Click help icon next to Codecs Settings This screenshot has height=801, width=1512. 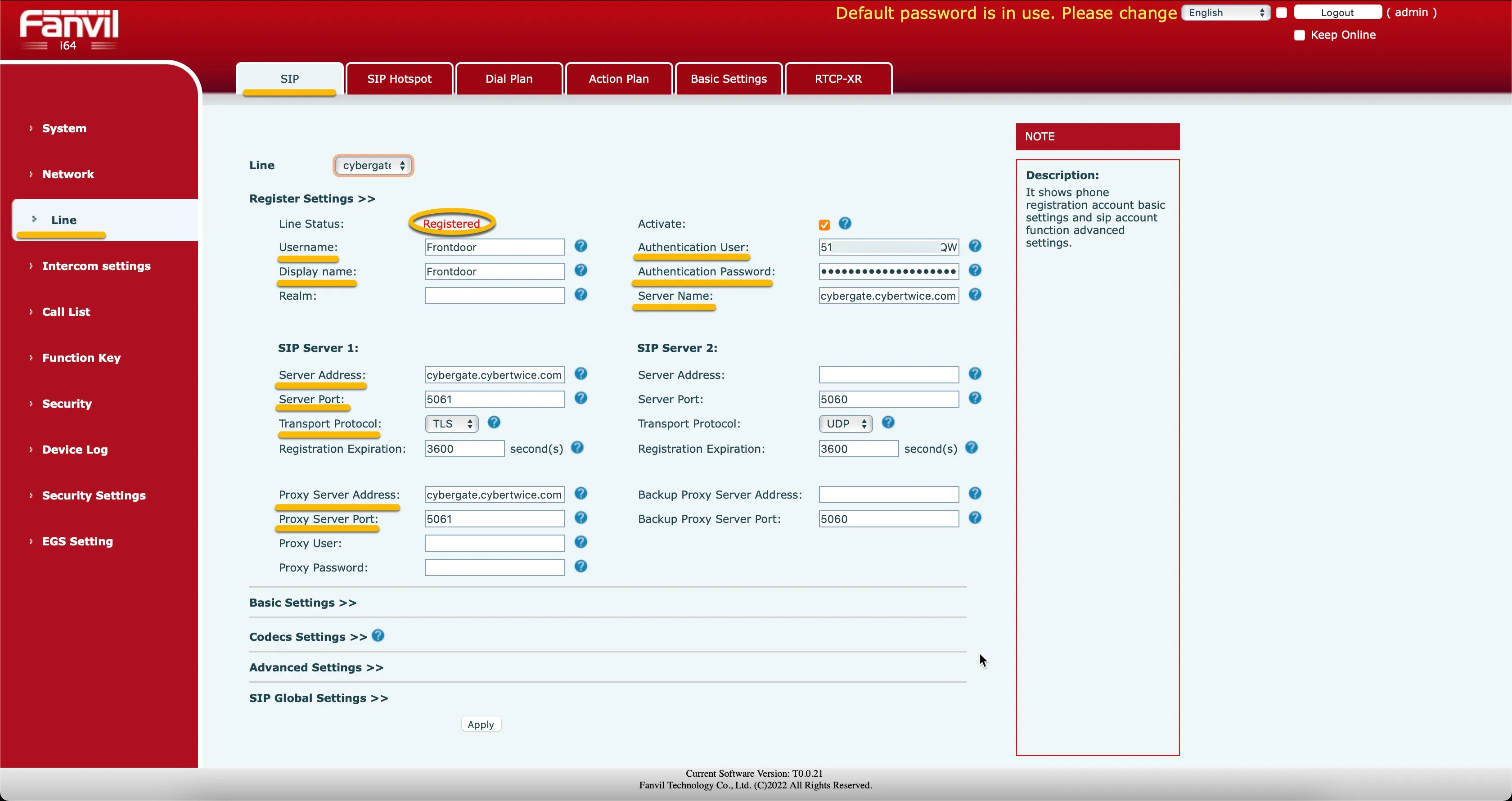[378, 635]
